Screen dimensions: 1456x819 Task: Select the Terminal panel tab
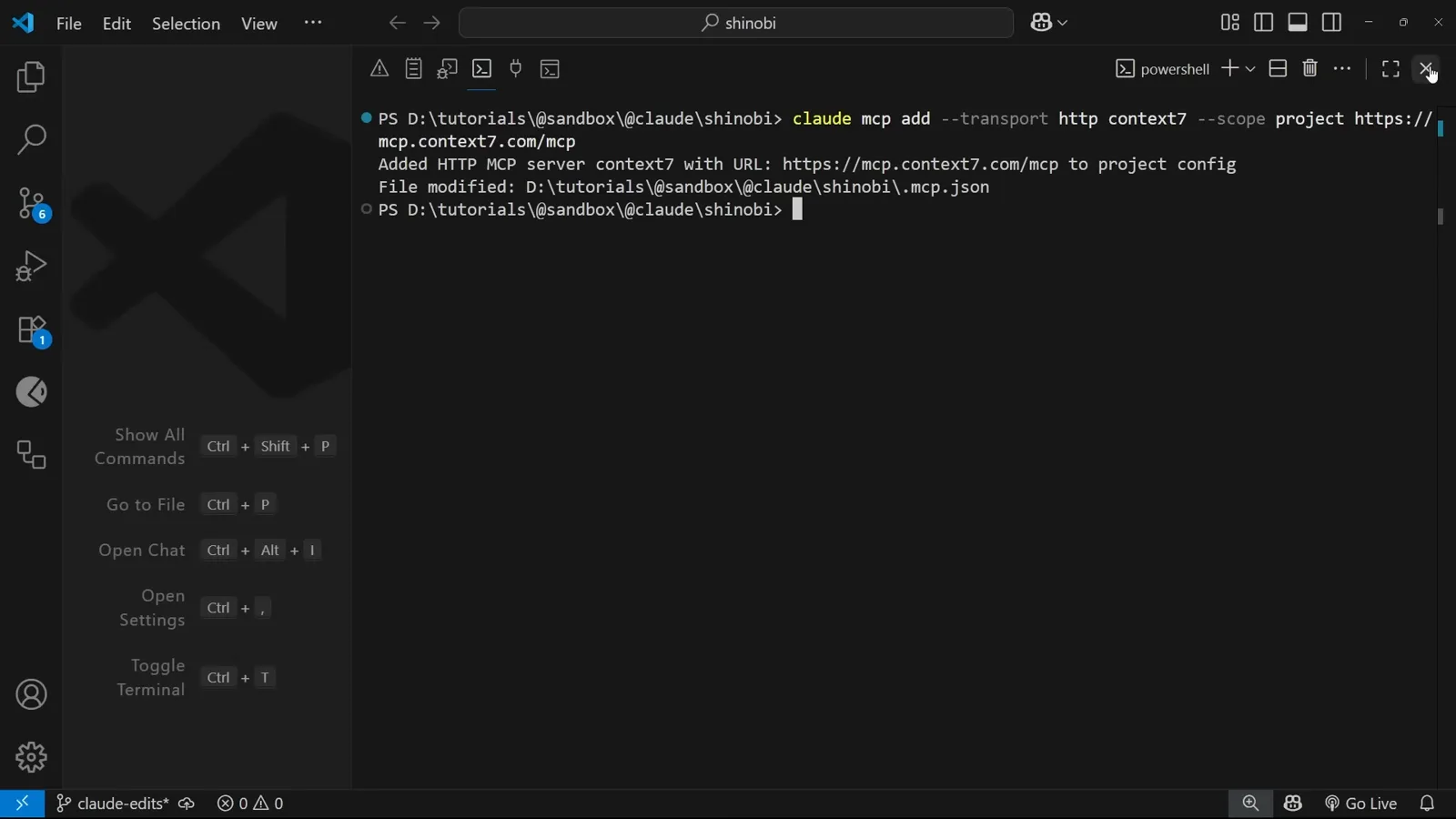coord(482,68)
